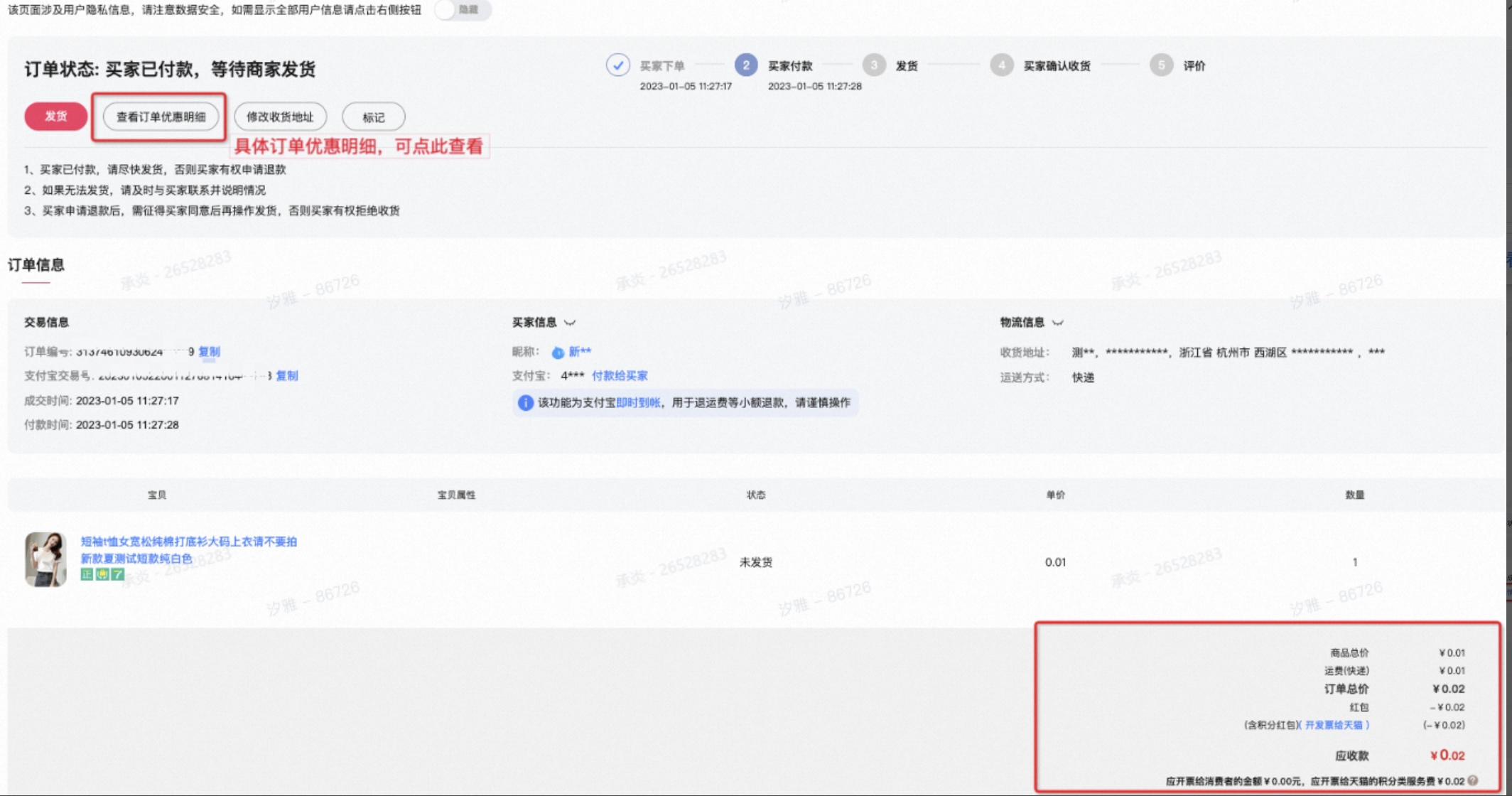This screenshot has width=1512, height=796.
Task: Click the 标记 mark button
Action: coord(373,117)
